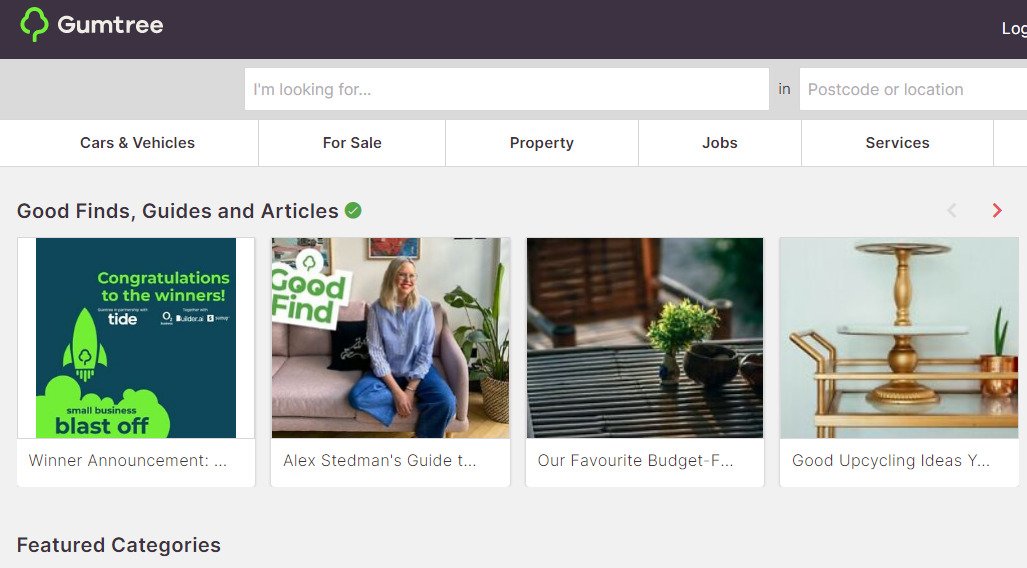Open the Alex Stedman Good Find image
Viewport: 1027px width, 568px height.
pos(390,337)
